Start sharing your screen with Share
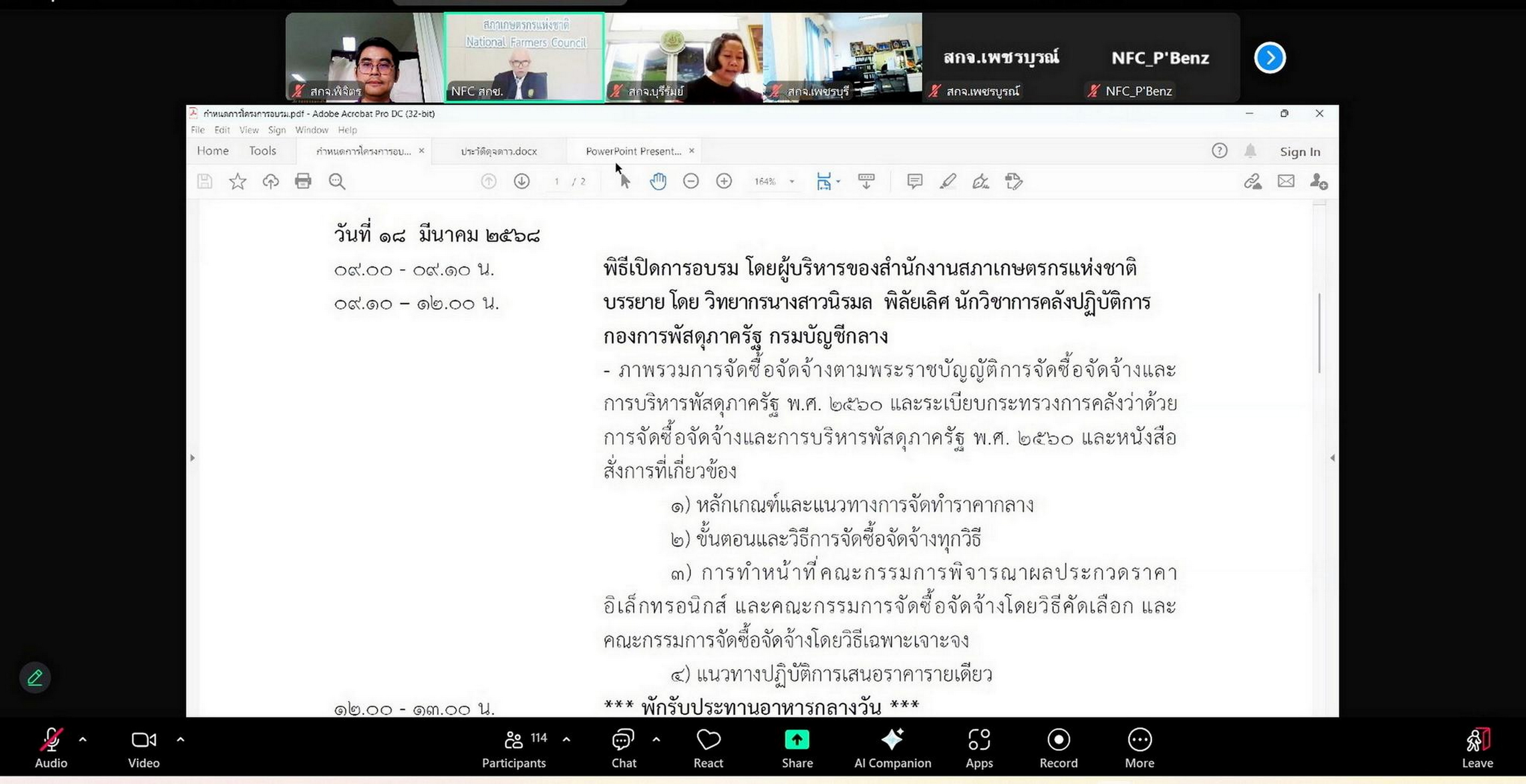This screenshot has height=784, width=1526. pos(797,749)
